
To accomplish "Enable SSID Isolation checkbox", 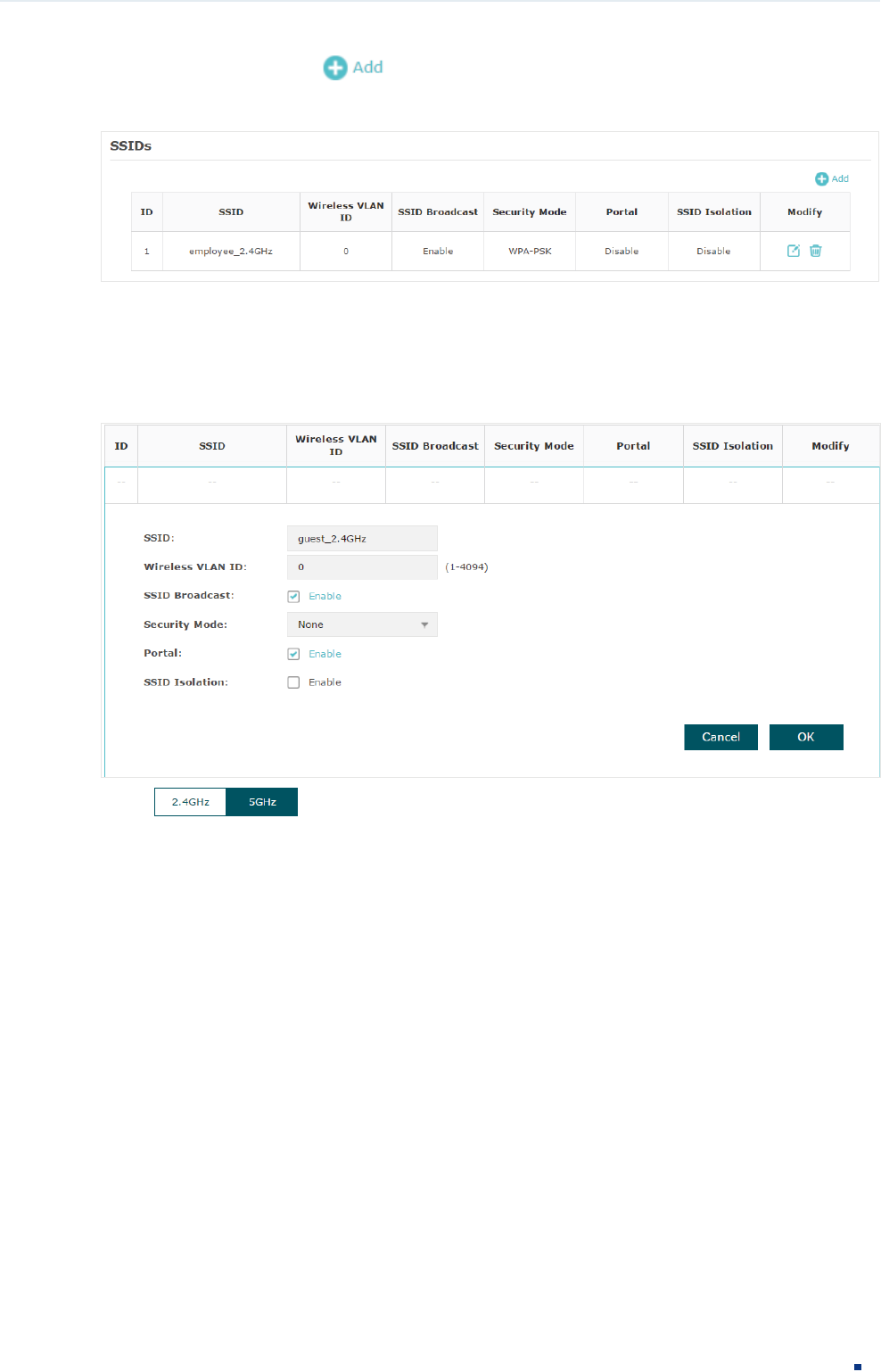I will coord(293,682).
